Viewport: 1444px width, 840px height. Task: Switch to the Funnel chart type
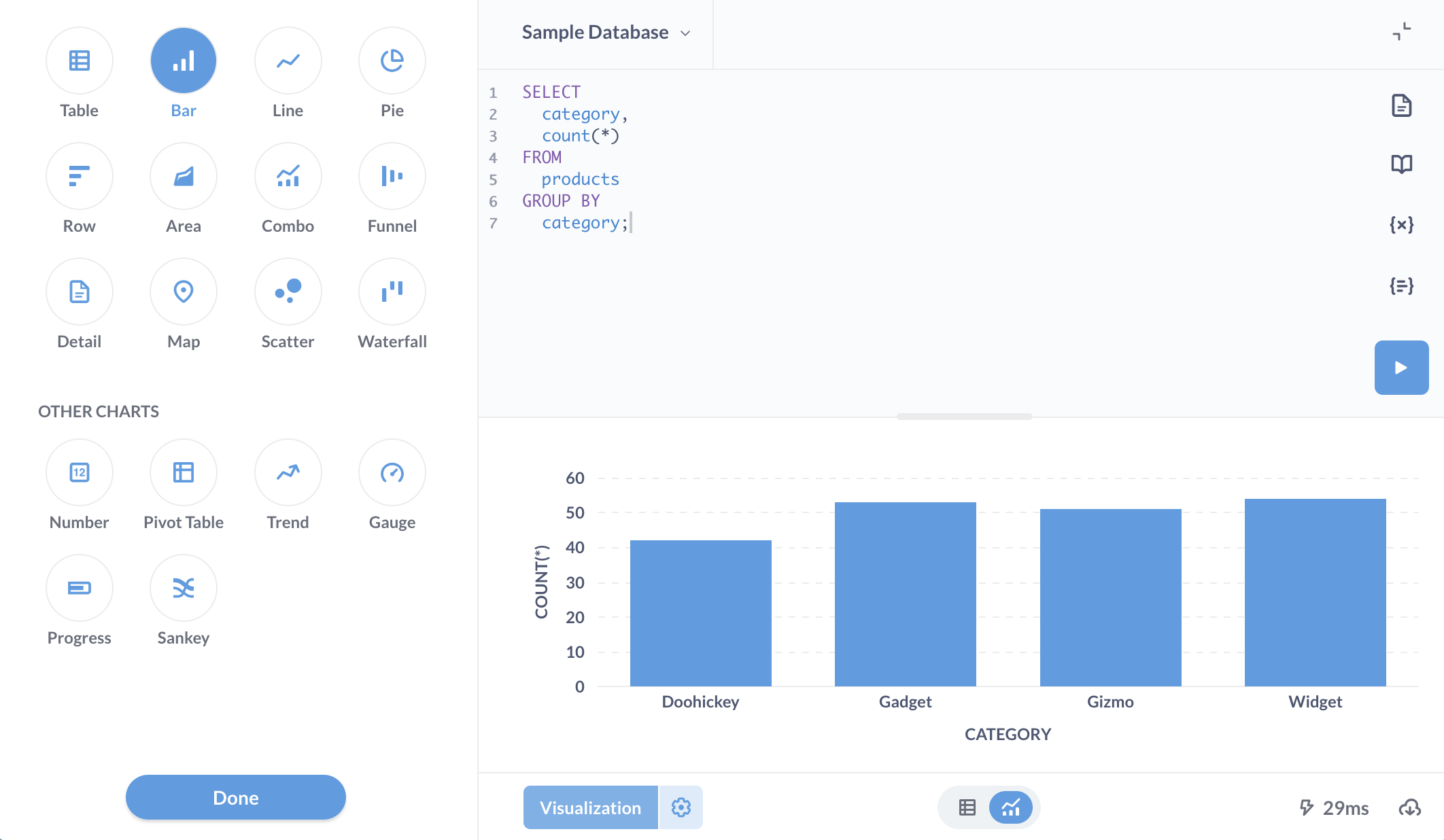pyautogui.click(x=392, y=176)
